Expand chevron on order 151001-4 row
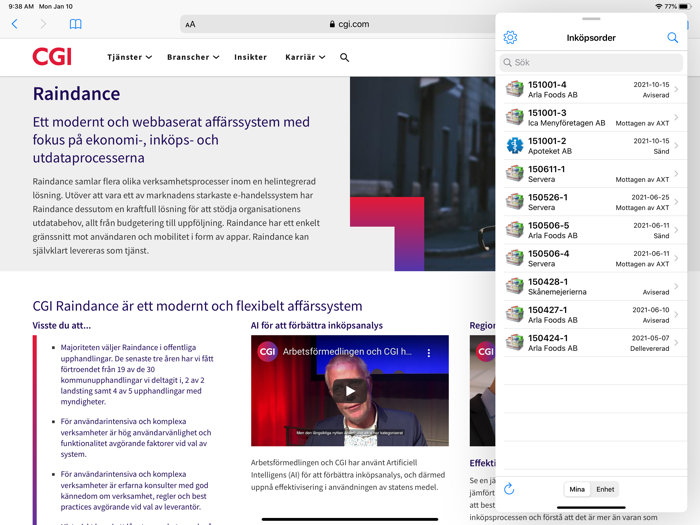 coord(677,89)
